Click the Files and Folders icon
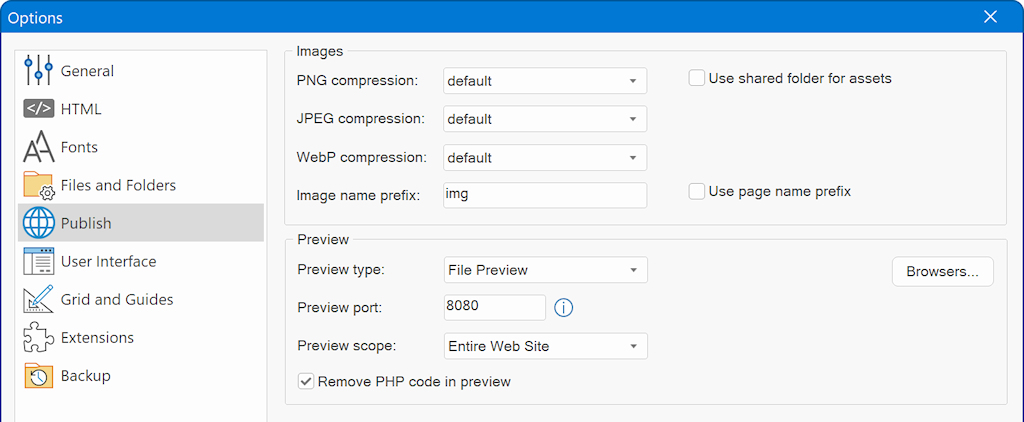The image size is (1024, 422). point(38,186)
